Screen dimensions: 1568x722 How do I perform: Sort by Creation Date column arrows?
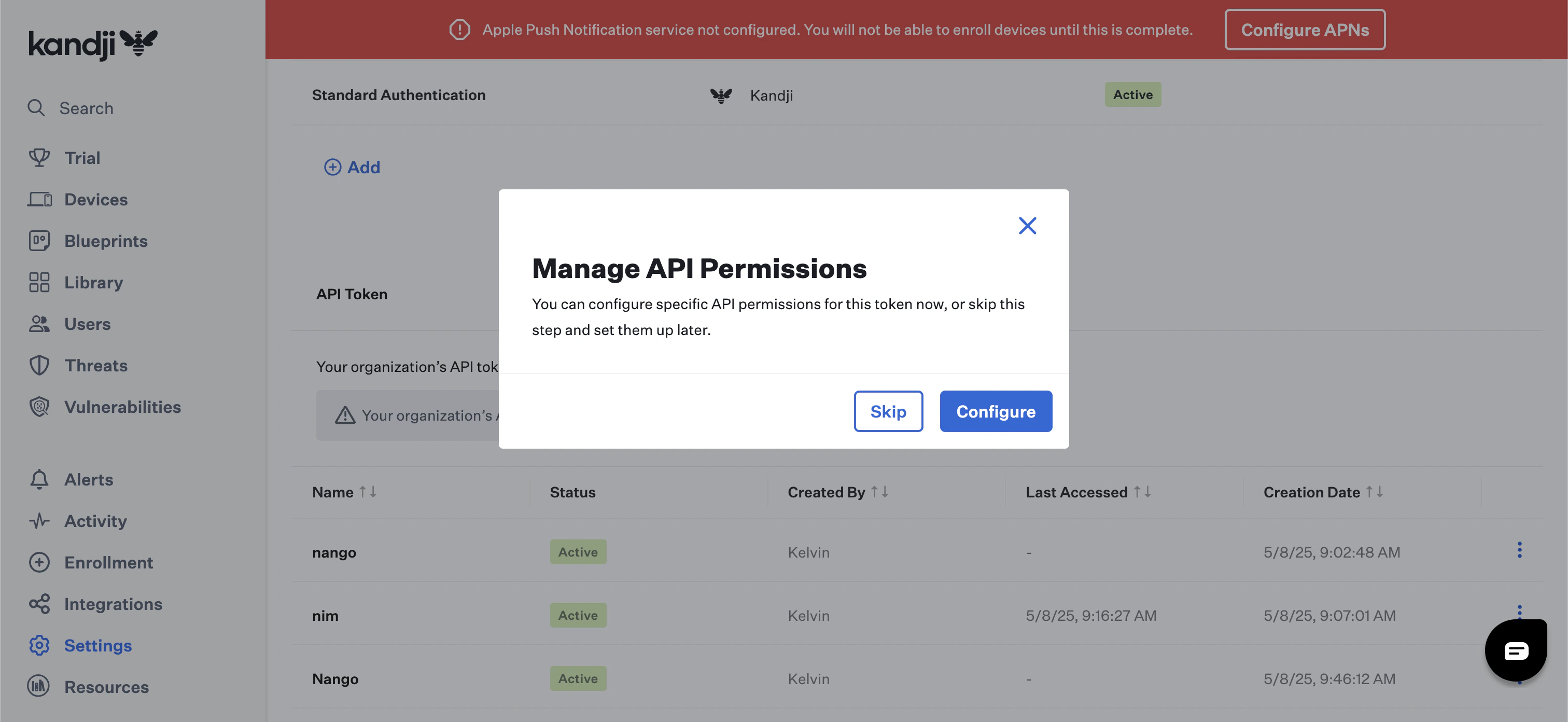tap(1374, 492)
